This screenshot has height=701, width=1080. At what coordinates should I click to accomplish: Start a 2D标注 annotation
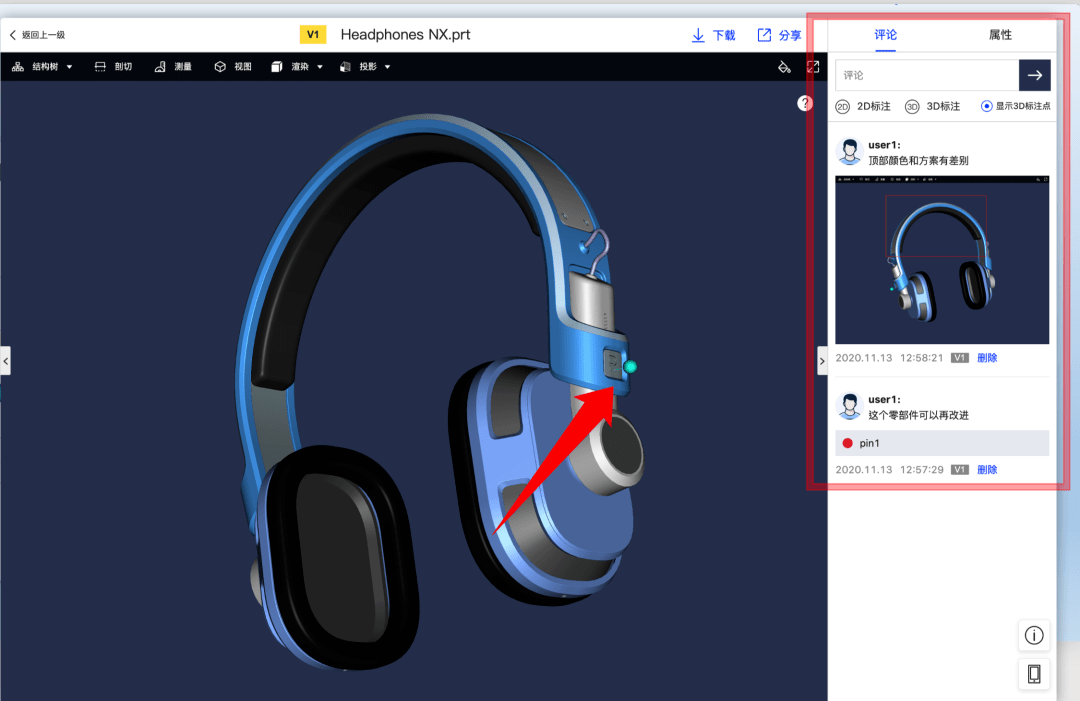863,106
